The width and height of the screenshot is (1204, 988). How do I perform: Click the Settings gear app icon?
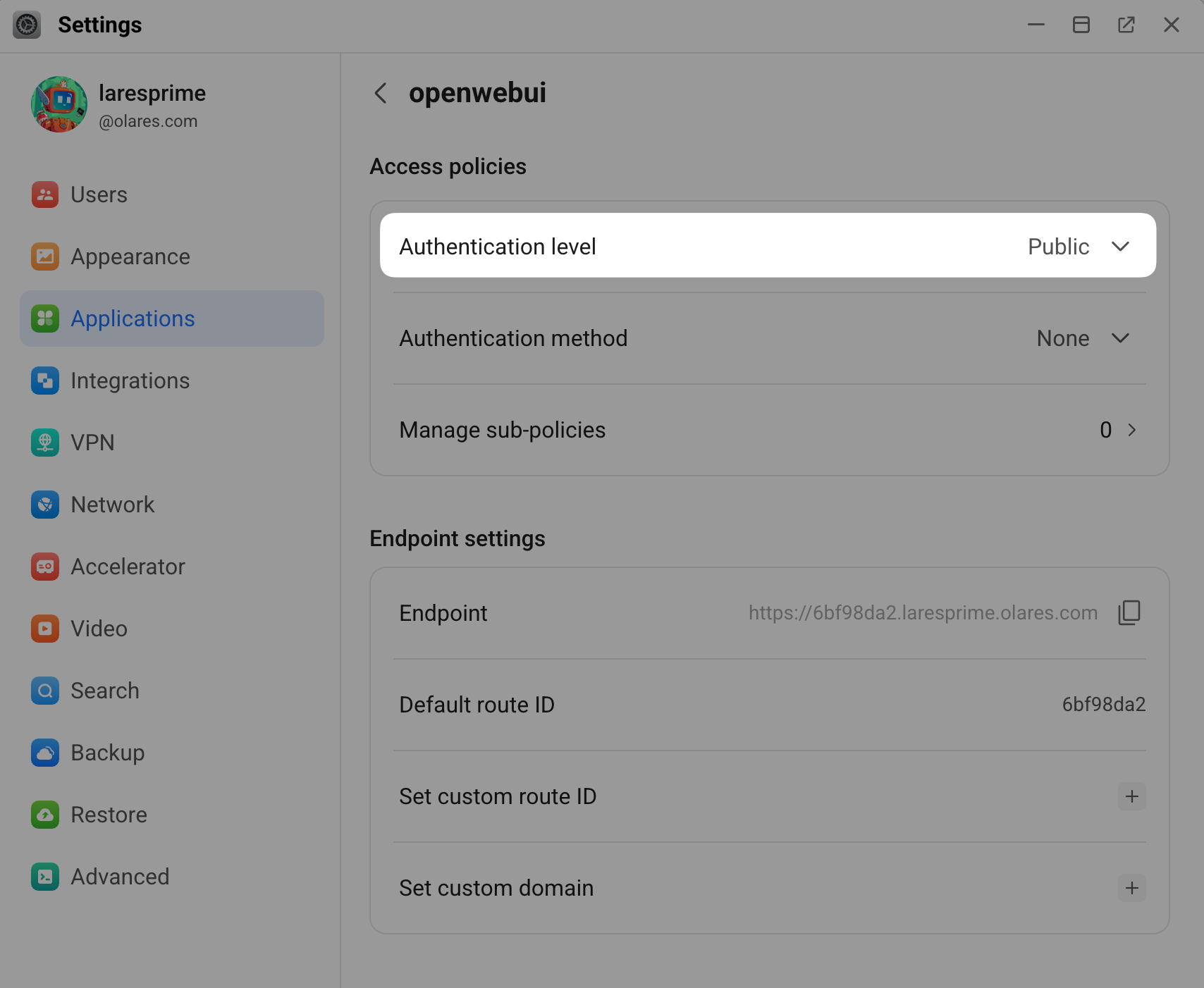(x=27, y=25)
